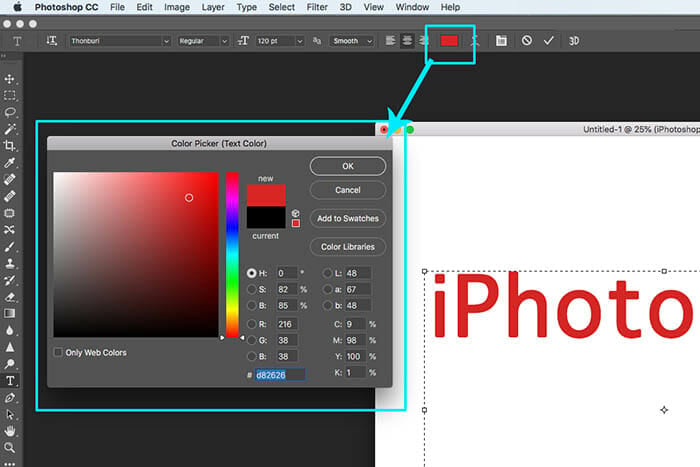Select the B blue radio button
This screenshot has width=700, height=467.
click(251, 356)
